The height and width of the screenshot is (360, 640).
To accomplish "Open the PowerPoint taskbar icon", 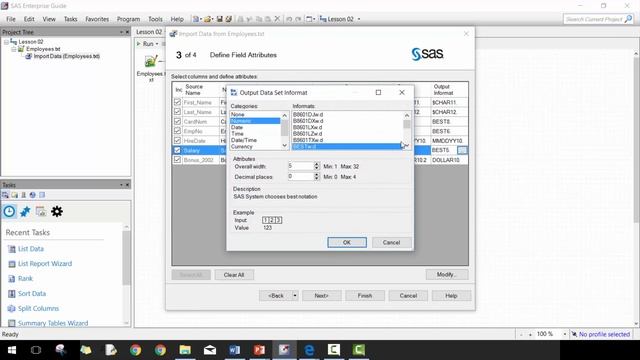I will [x=260, y=350].
